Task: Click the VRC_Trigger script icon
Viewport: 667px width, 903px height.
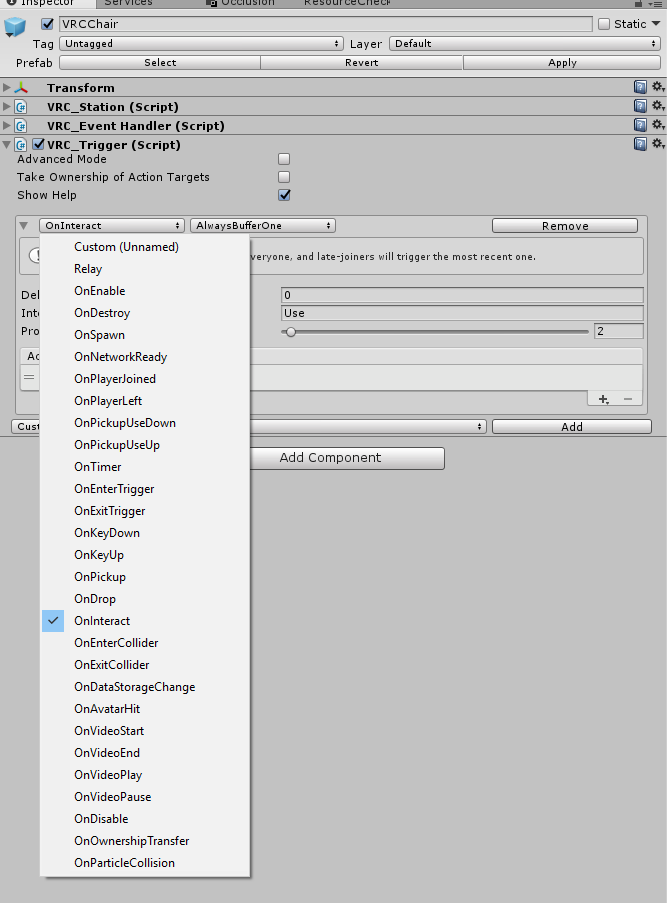Action: pyautogui.click(x=21, y=145)
